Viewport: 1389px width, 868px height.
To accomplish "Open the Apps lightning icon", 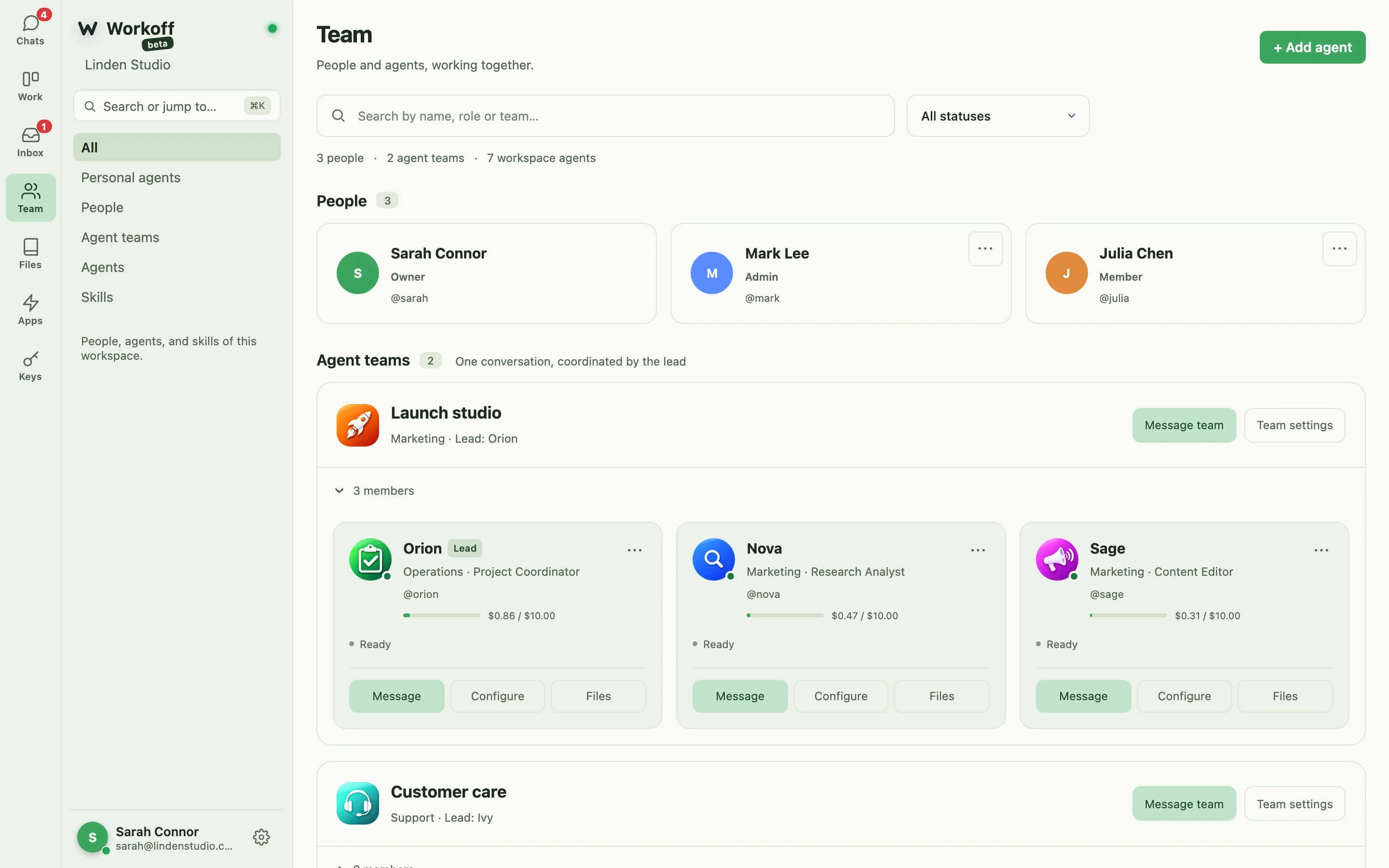I will tap(30, 302).
